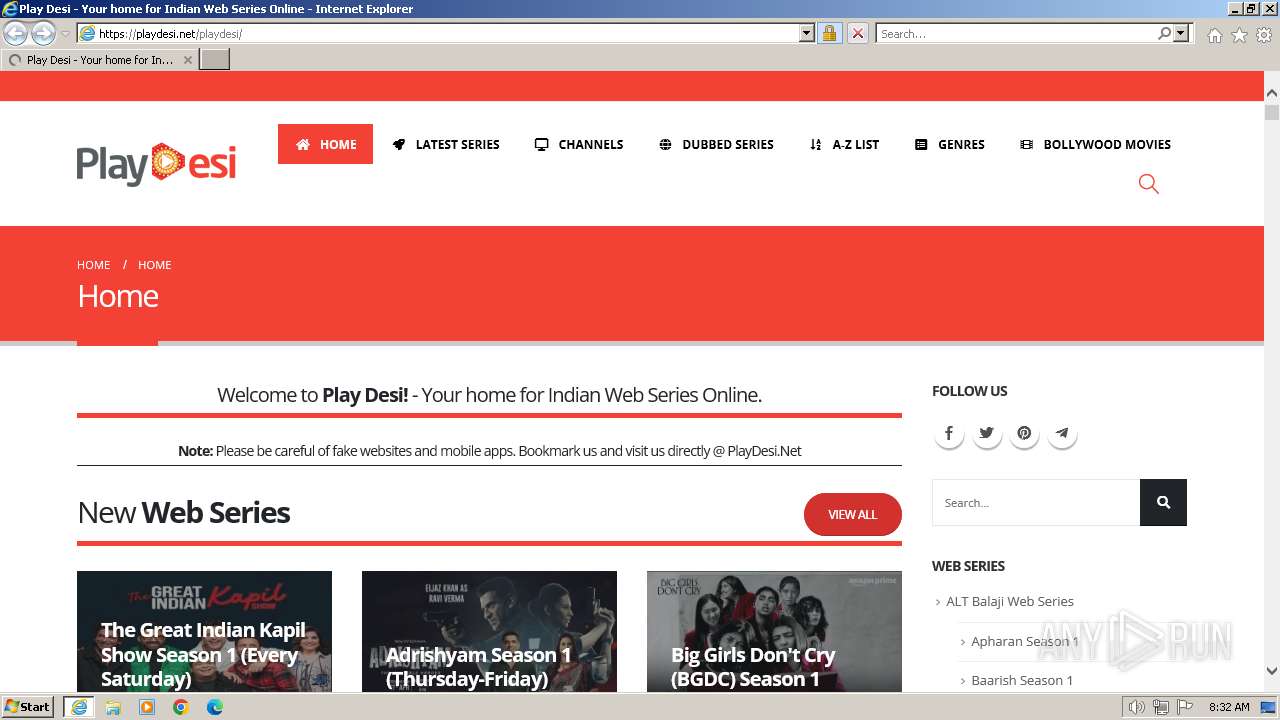
Task: Click the network tray icon
Action: tap(1161, 707)
